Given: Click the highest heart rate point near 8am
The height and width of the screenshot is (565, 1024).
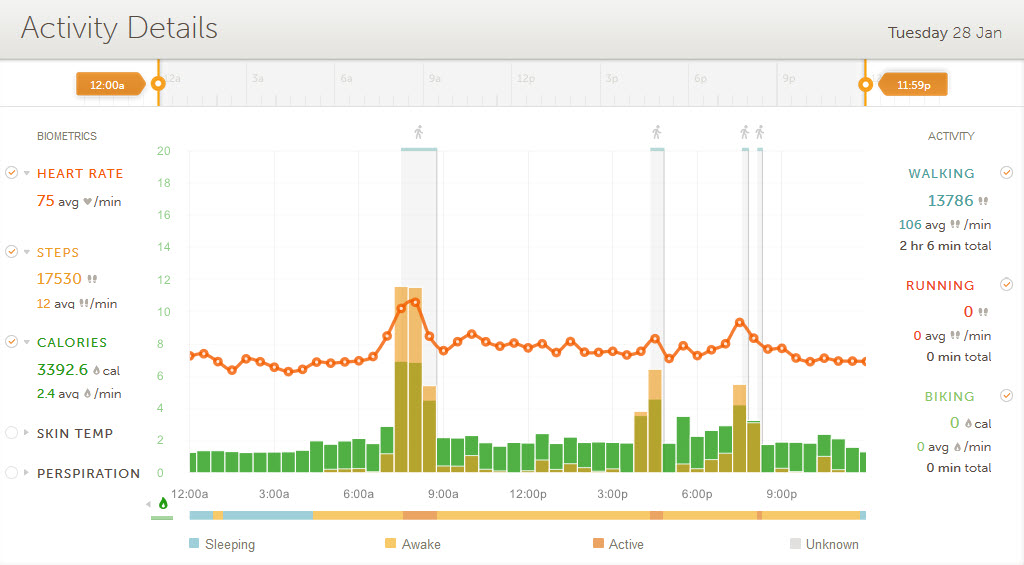Looking at the screenshot, I should pos(415,301).
